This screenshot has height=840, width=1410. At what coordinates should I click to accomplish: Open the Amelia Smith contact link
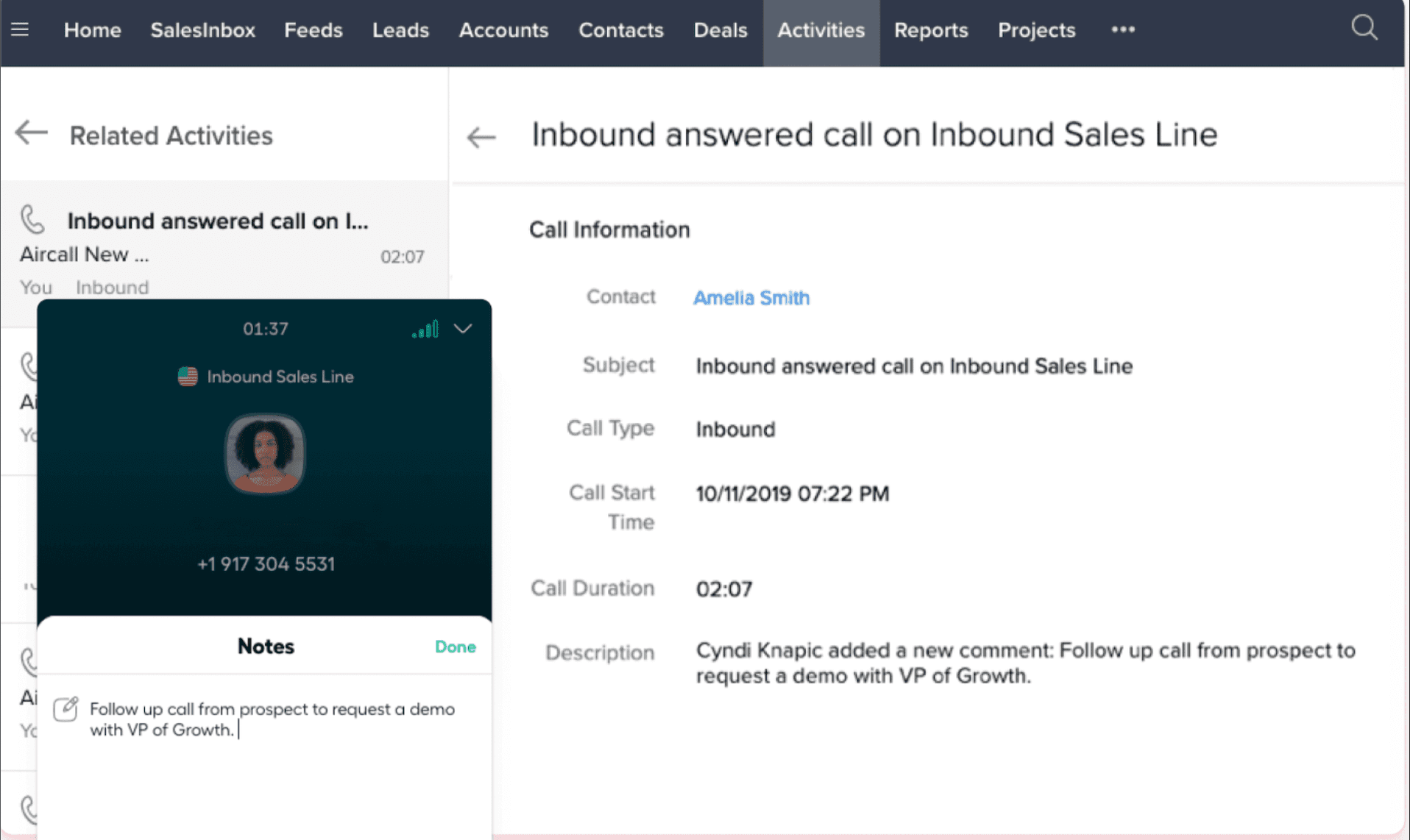coord(751,297)
